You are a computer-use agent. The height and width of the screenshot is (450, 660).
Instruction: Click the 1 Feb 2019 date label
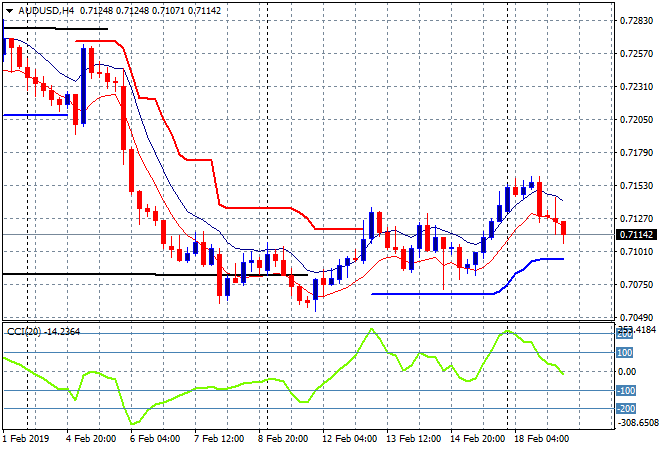29,438
